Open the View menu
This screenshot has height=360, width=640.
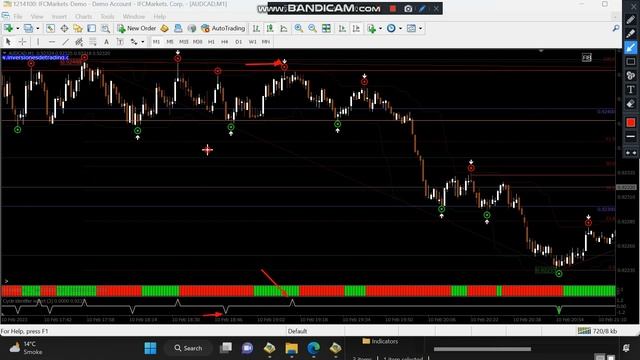click(x=37, y=16)
